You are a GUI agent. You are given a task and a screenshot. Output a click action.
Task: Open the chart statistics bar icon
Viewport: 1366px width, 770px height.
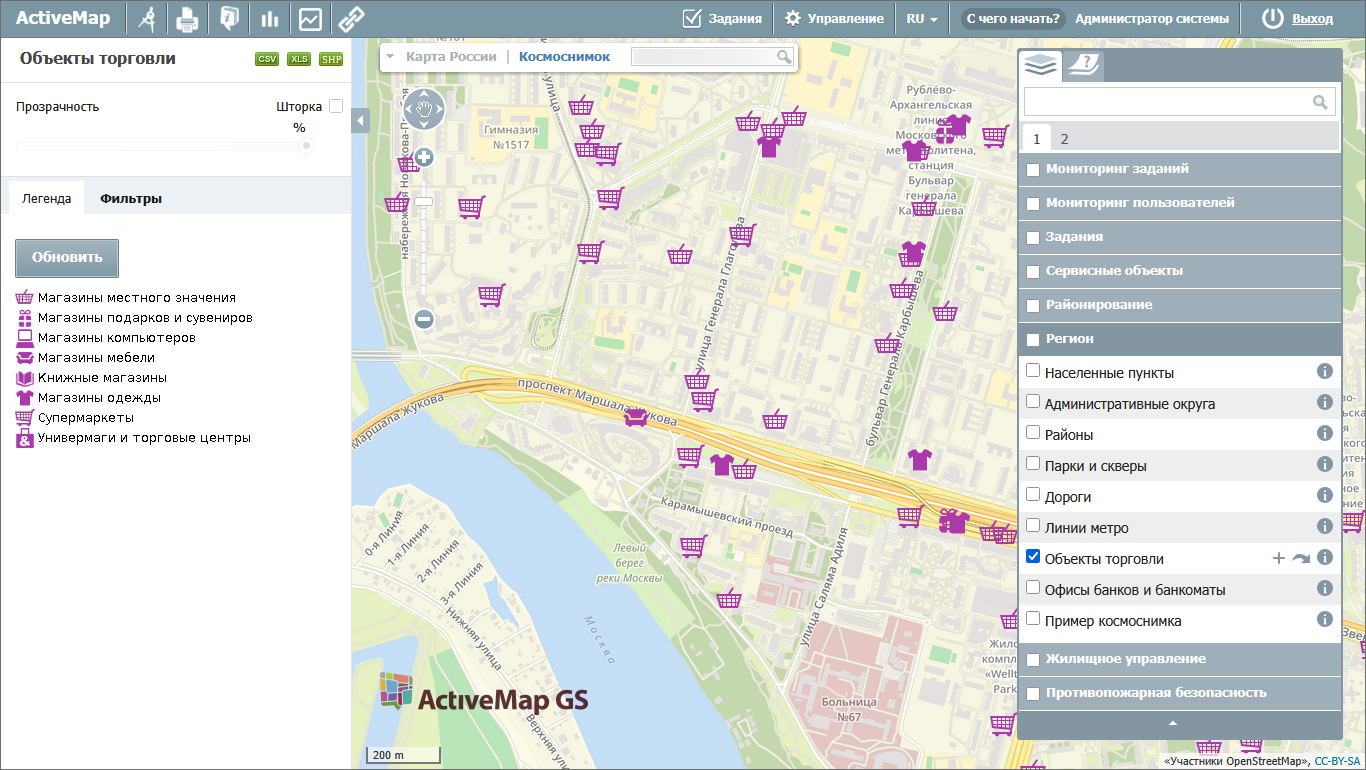[269, 18]
